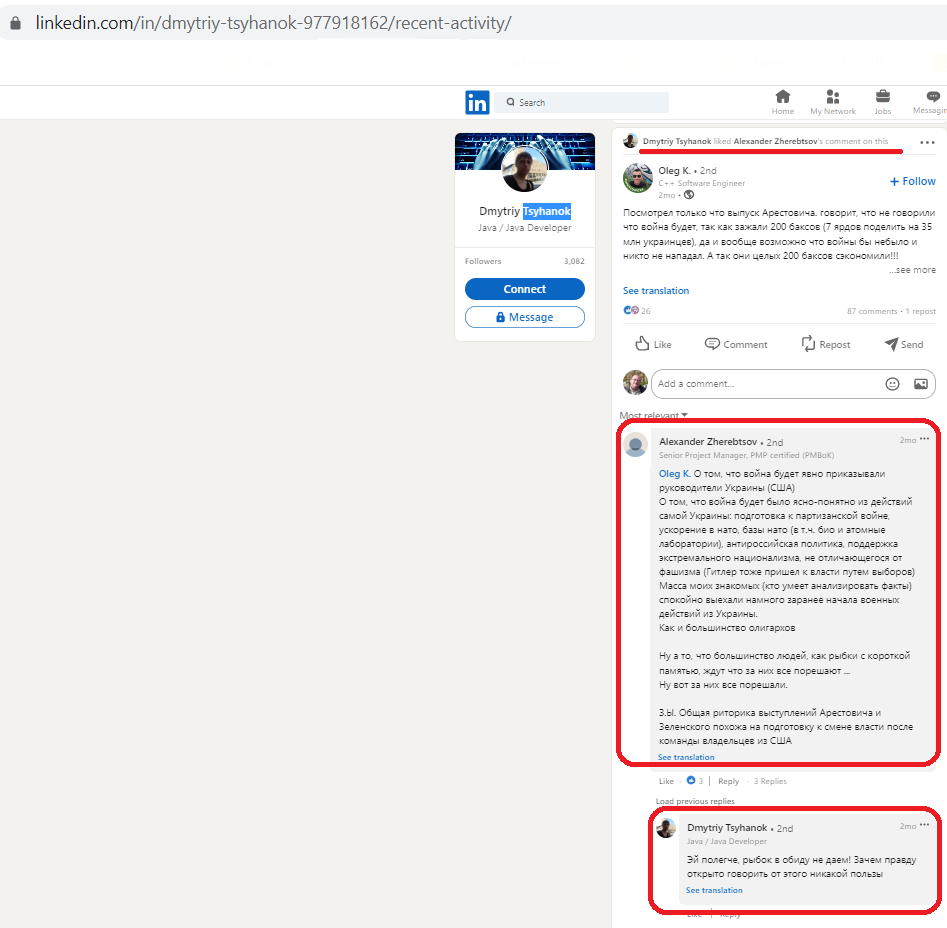Open the Jobs briefcase icon
This screenshot has width=947, height=928.
tap(882, 101)
